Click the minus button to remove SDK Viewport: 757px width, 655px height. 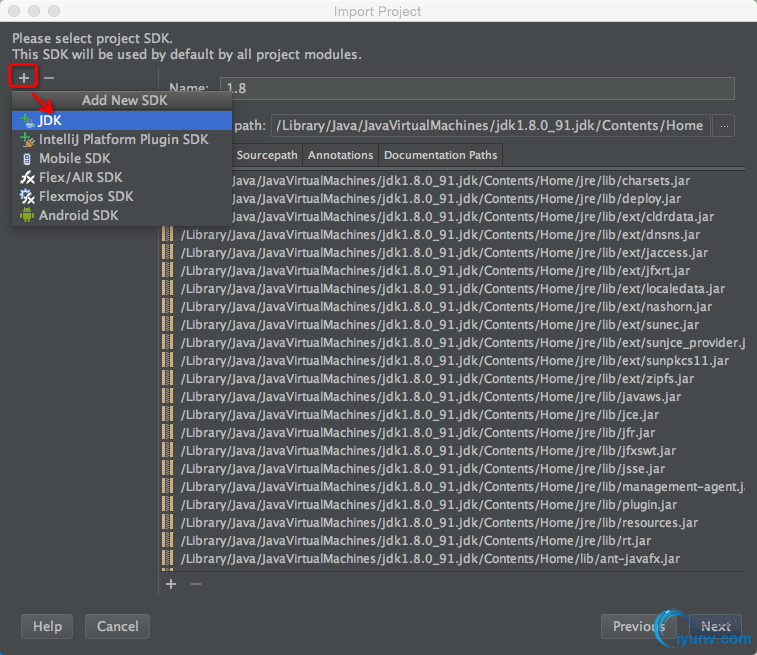(49, 77)
